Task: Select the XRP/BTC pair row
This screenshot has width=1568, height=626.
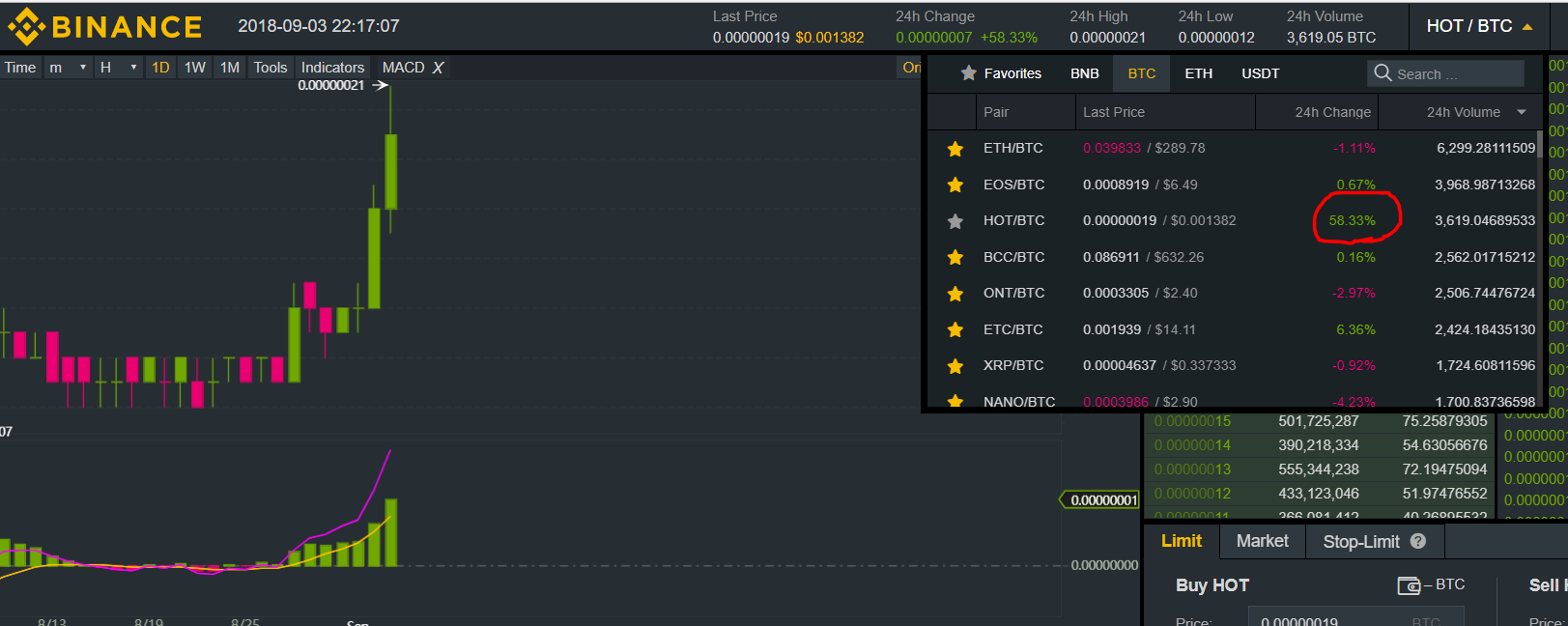Action: (x=1233, y=366)
